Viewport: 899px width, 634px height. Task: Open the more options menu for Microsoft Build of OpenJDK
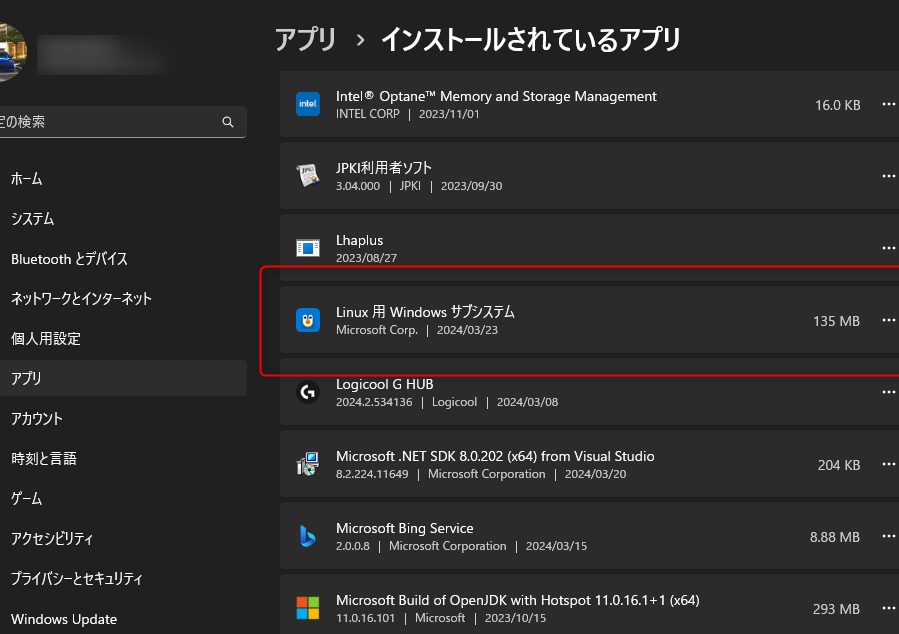888,608
